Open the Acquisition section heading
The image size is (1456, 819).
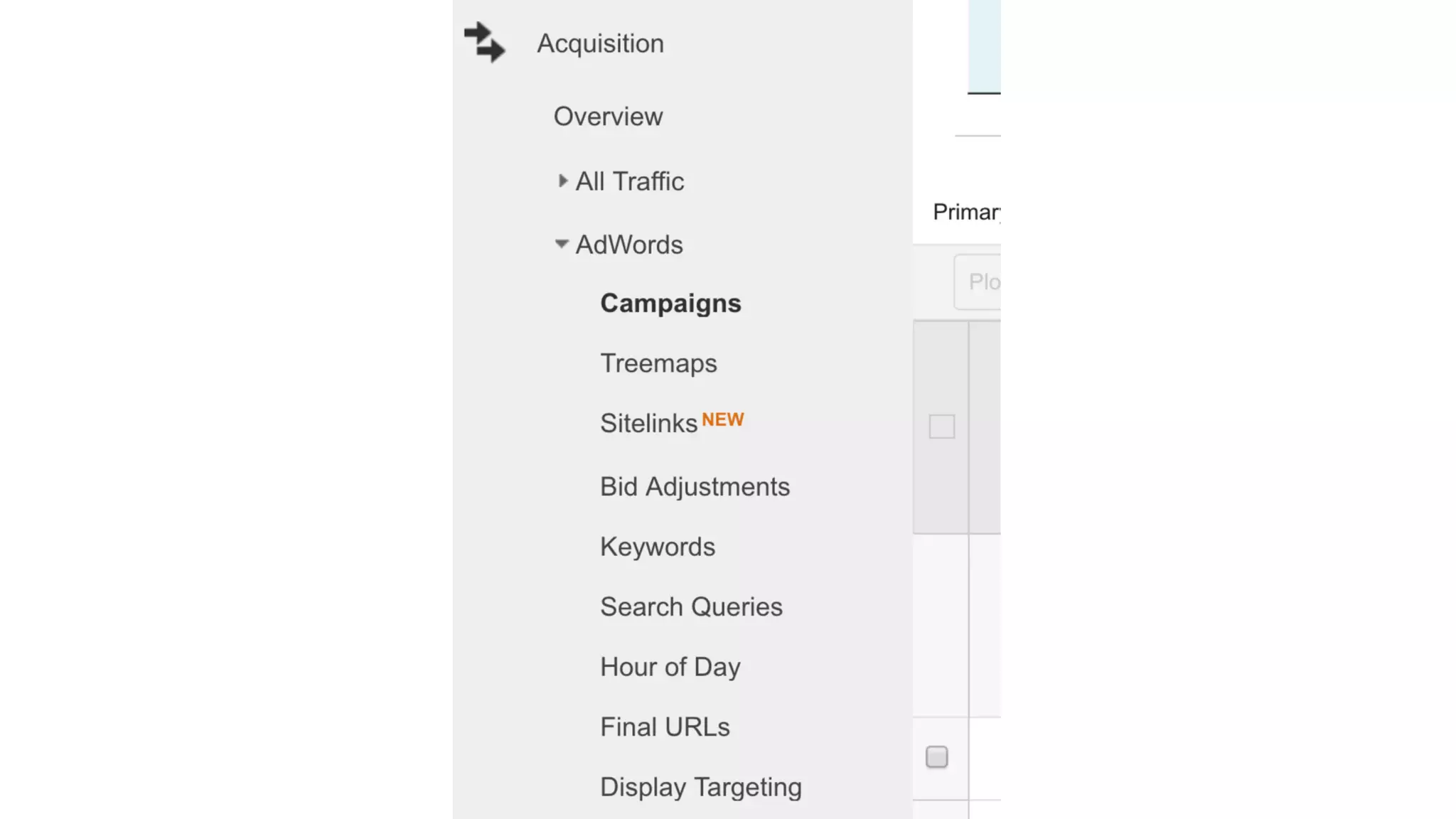pos(600,43)
